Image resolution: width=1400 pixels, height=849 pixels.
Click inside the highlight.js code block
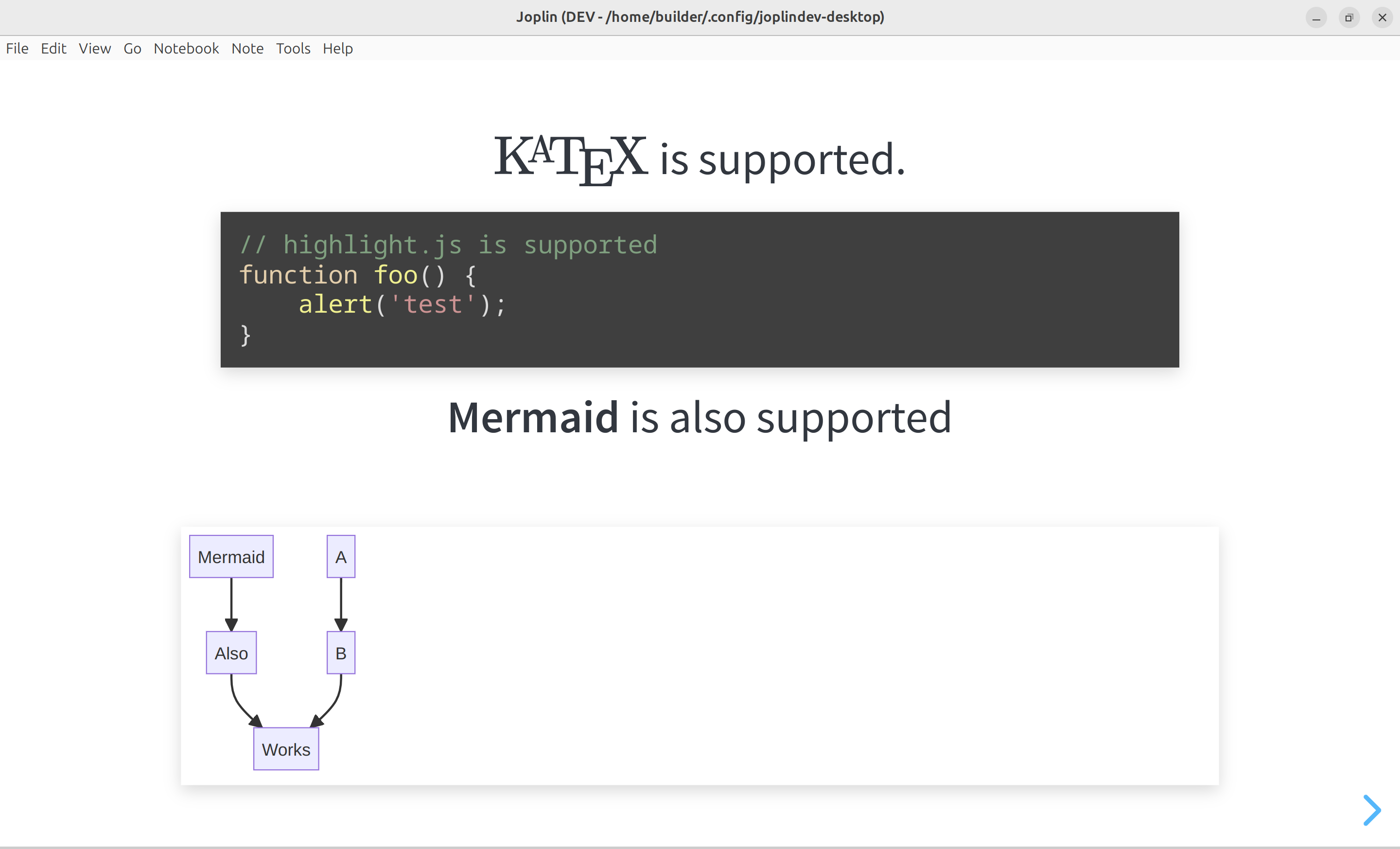coord(699,289)
